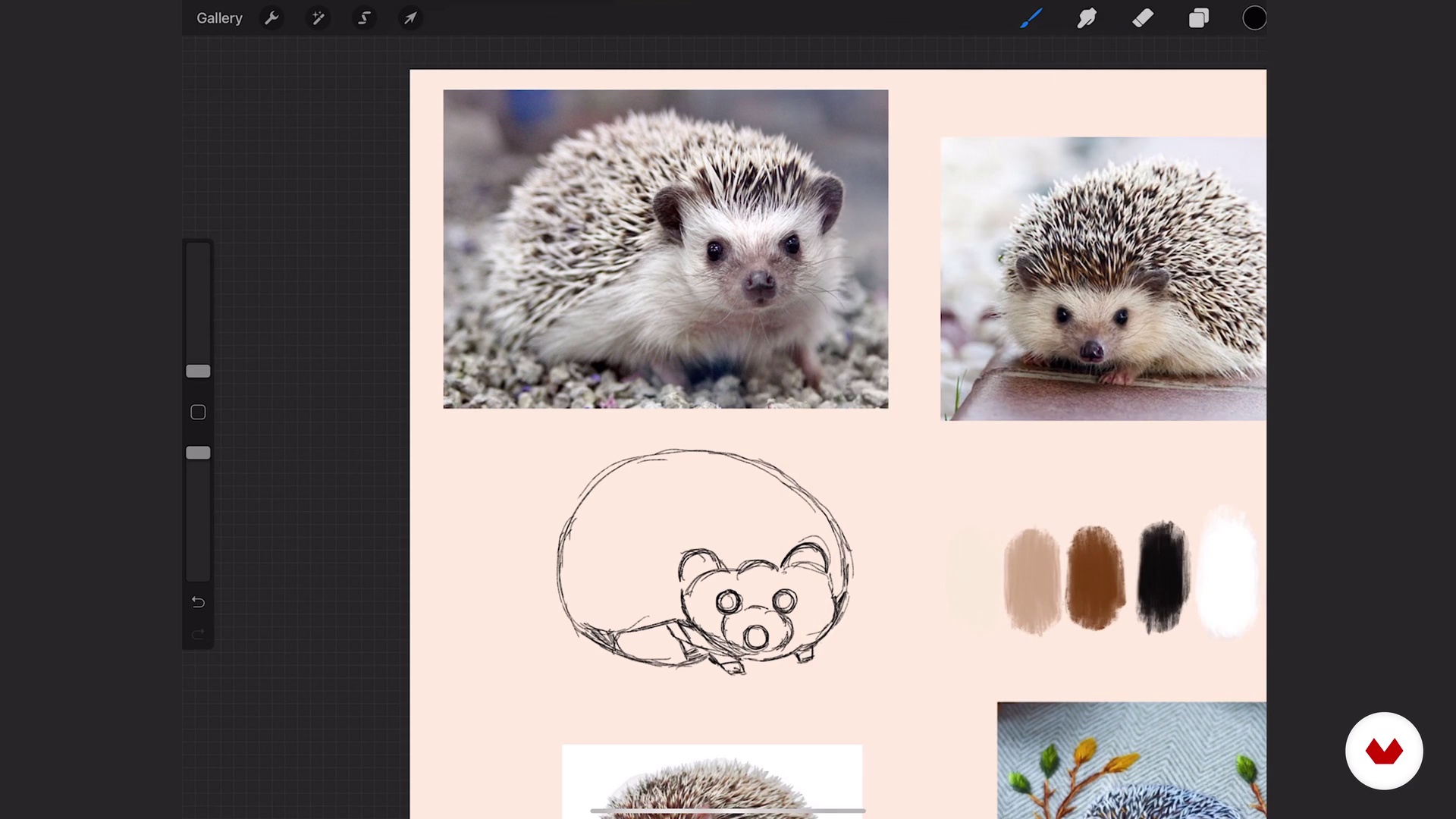Tap the cut-off hedgehog photo at the bottom

click(x=711, y=781)
